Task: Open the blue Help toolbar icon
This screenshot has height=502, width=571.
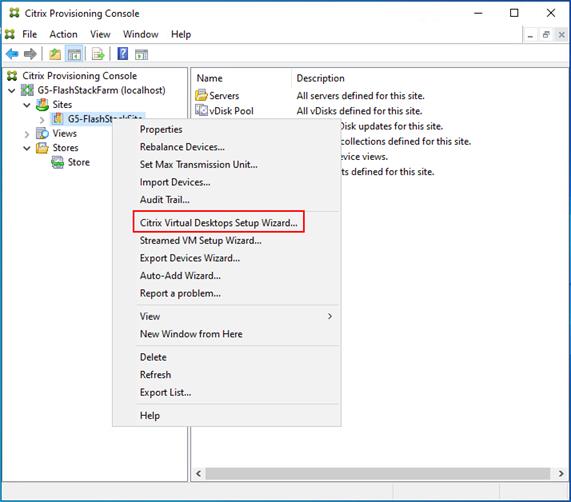Action: pos(122,54)
